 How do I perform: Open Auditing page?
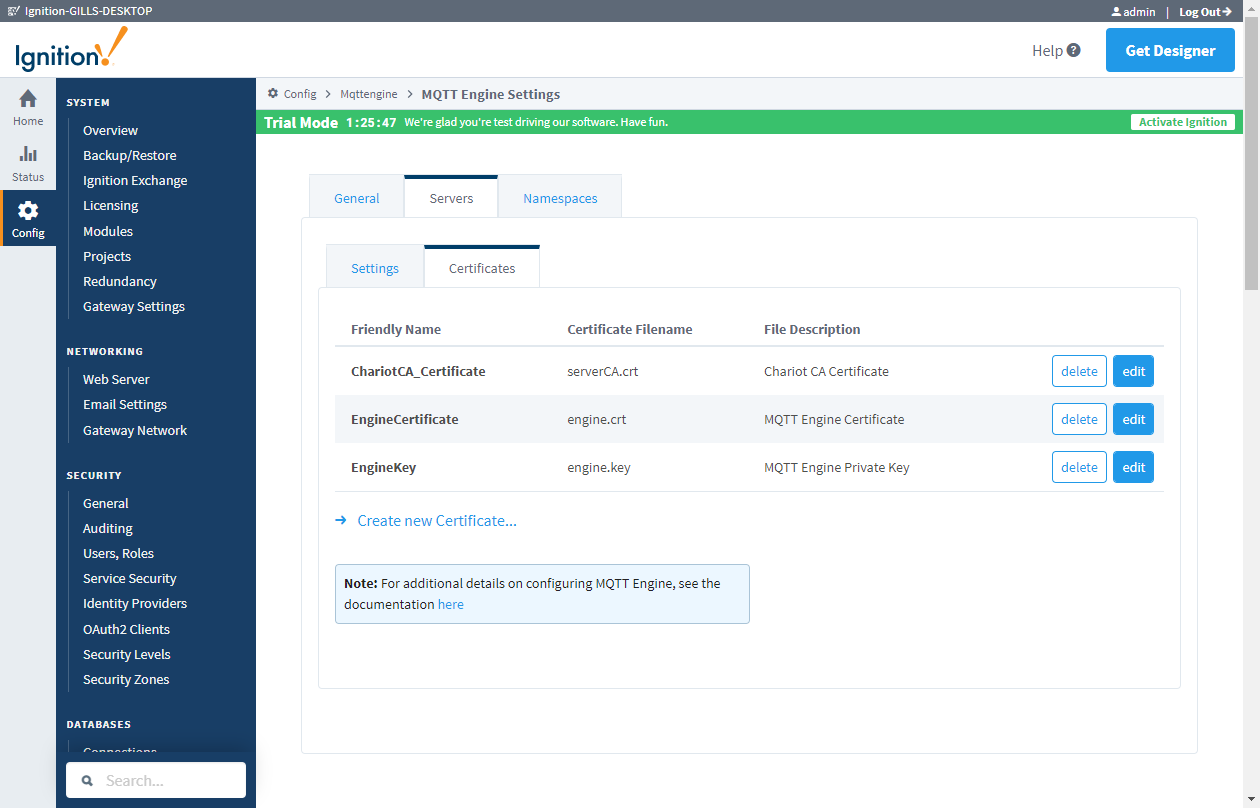coord(108,528)
